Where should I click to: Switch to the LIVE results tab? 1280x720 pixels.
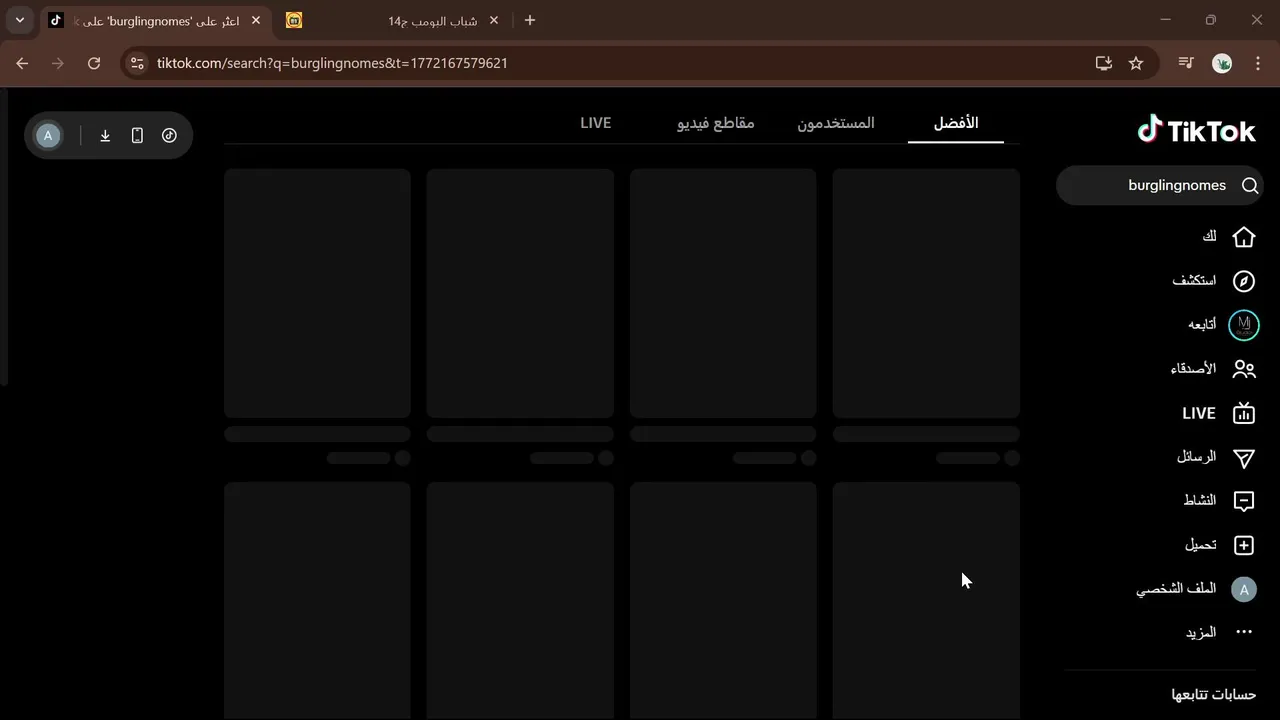pos(596,123)
